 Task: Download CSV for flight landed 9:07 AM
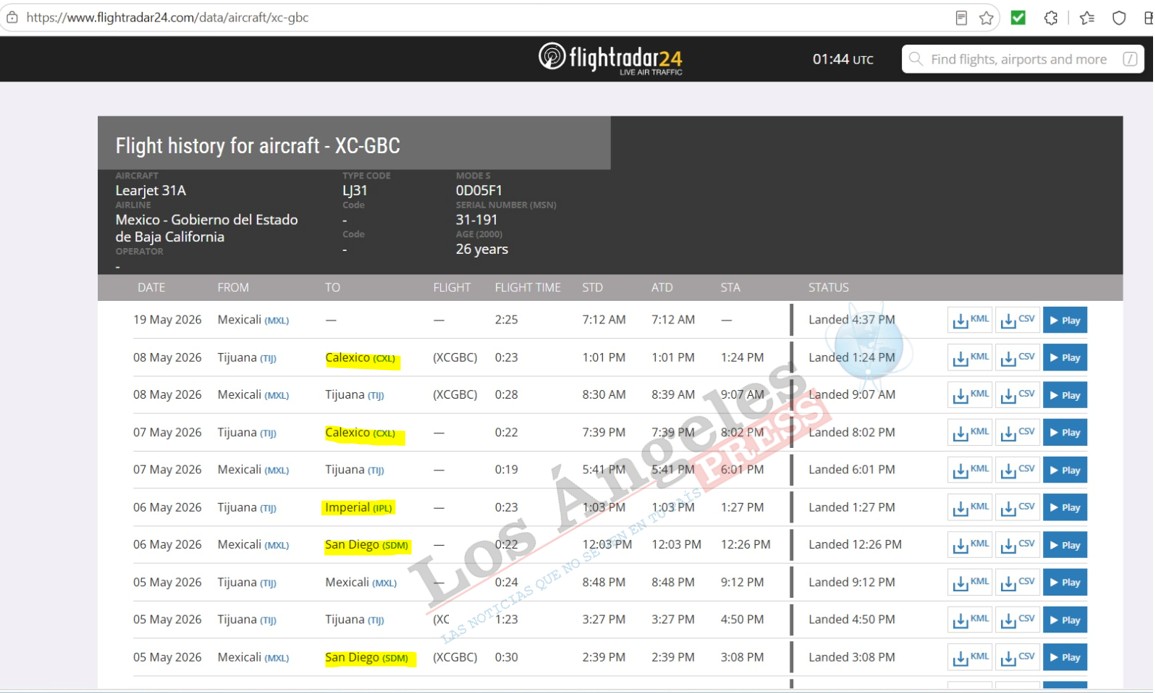click(1017, 395)
